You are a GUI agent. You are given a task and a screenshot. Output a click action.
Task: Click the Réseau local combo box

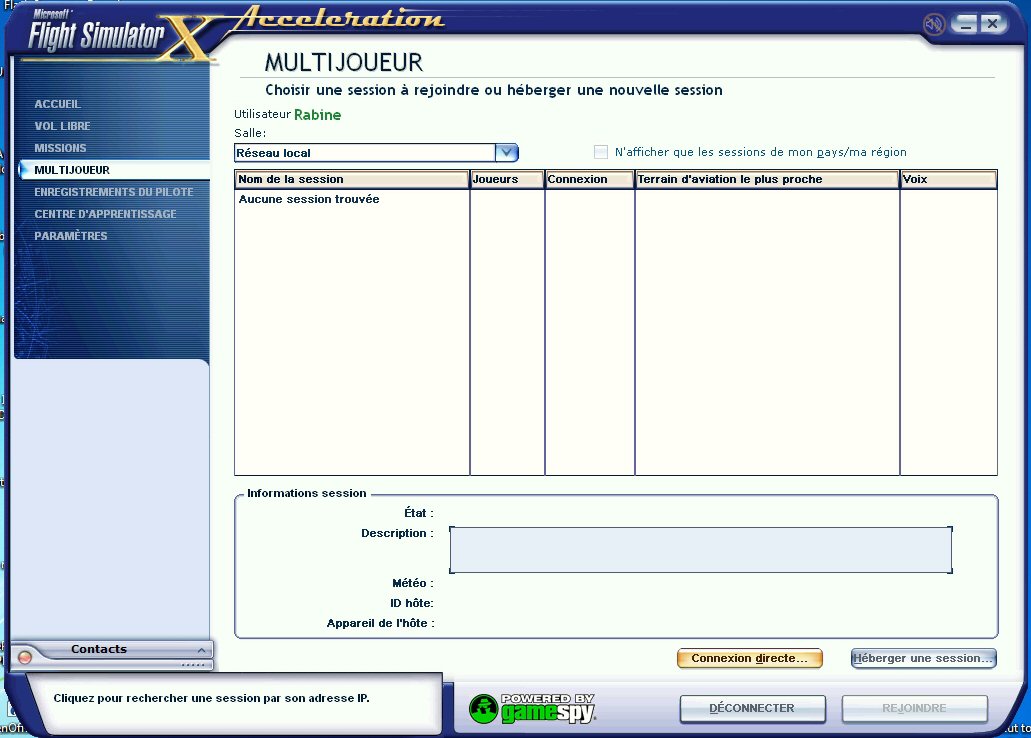coord(376,153)
